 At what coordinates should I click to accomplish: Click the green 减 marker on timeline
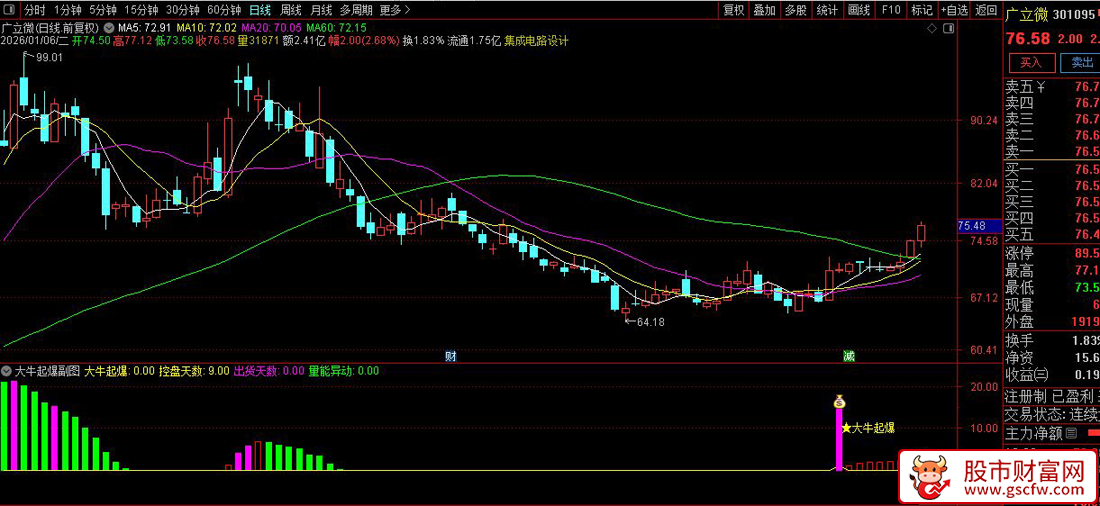(848, 357)
